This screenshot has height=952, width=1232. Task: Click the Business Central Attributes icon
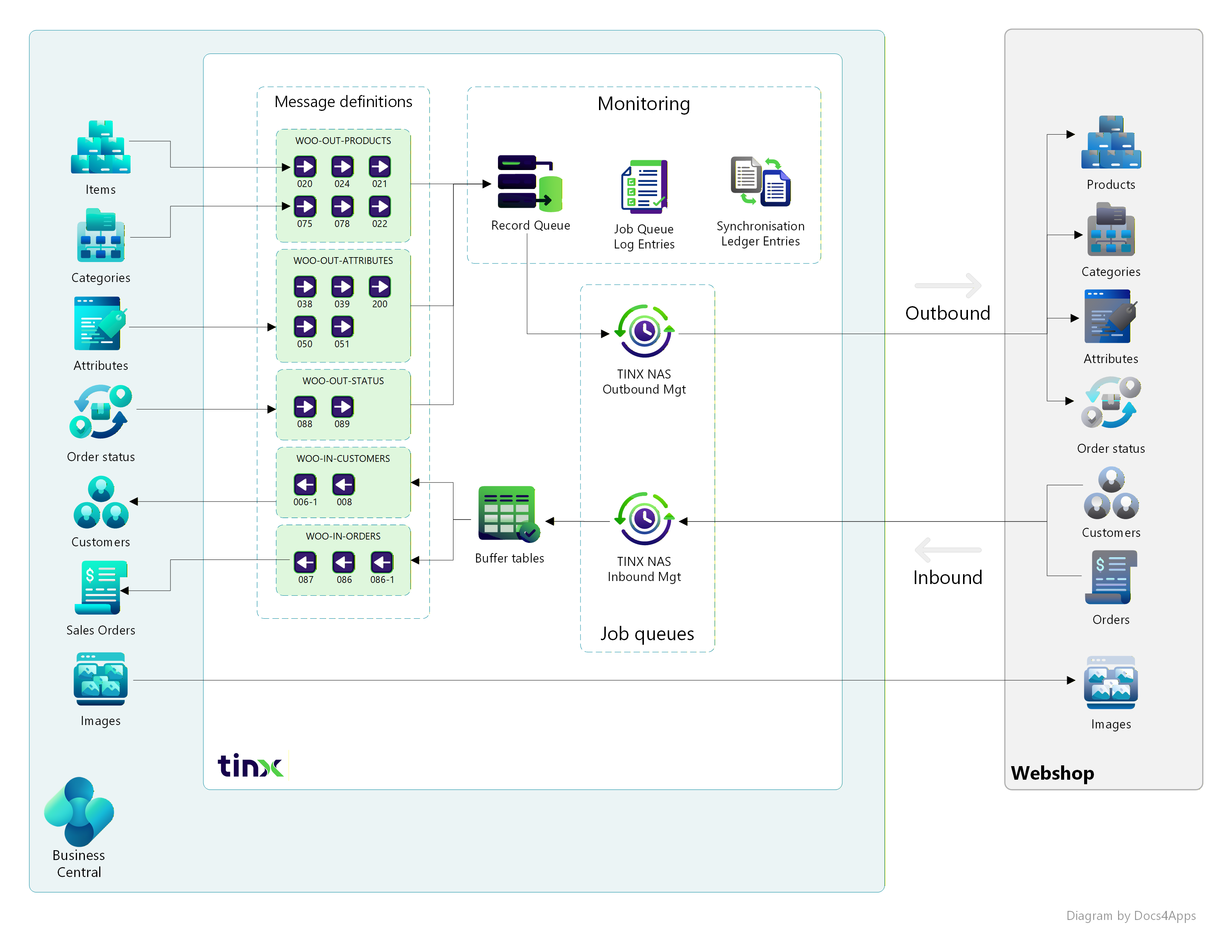100,324
